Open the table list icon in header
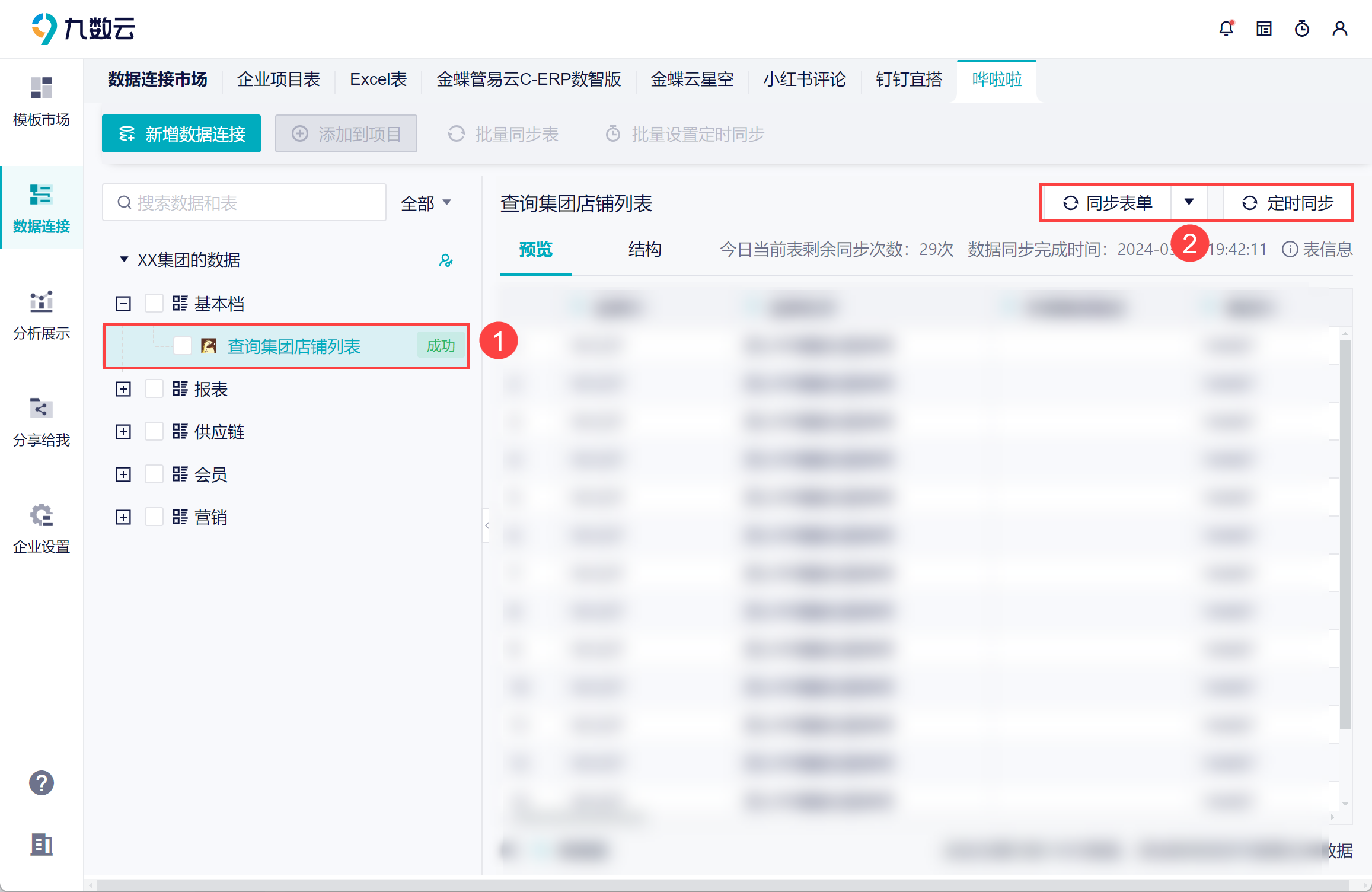The height and width of the screenshot is (892, 1372). [x=1264, y=28]
